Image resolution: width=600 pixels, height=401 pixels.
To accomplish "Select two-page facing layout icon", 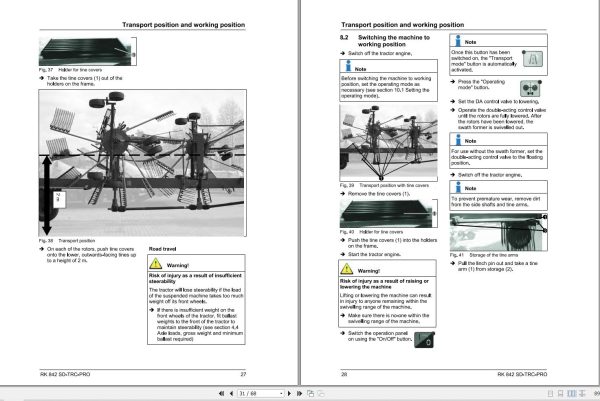I will coord(571,393).
